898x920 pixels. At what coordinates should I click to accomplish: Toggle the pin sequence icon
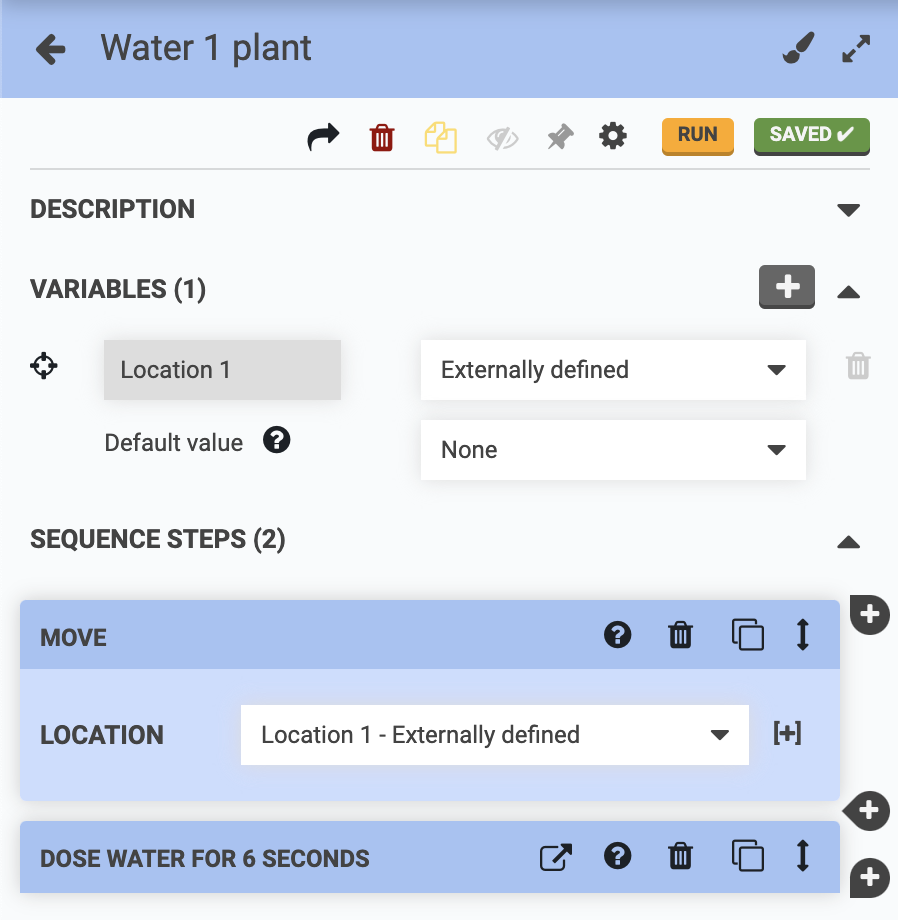[560, 137]
